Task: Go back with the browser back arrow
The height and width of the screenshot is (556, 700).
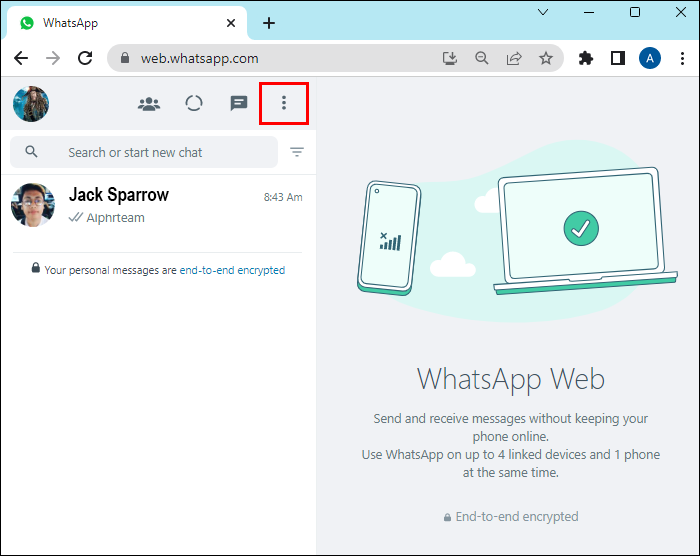Action: (x=21, y=58)
